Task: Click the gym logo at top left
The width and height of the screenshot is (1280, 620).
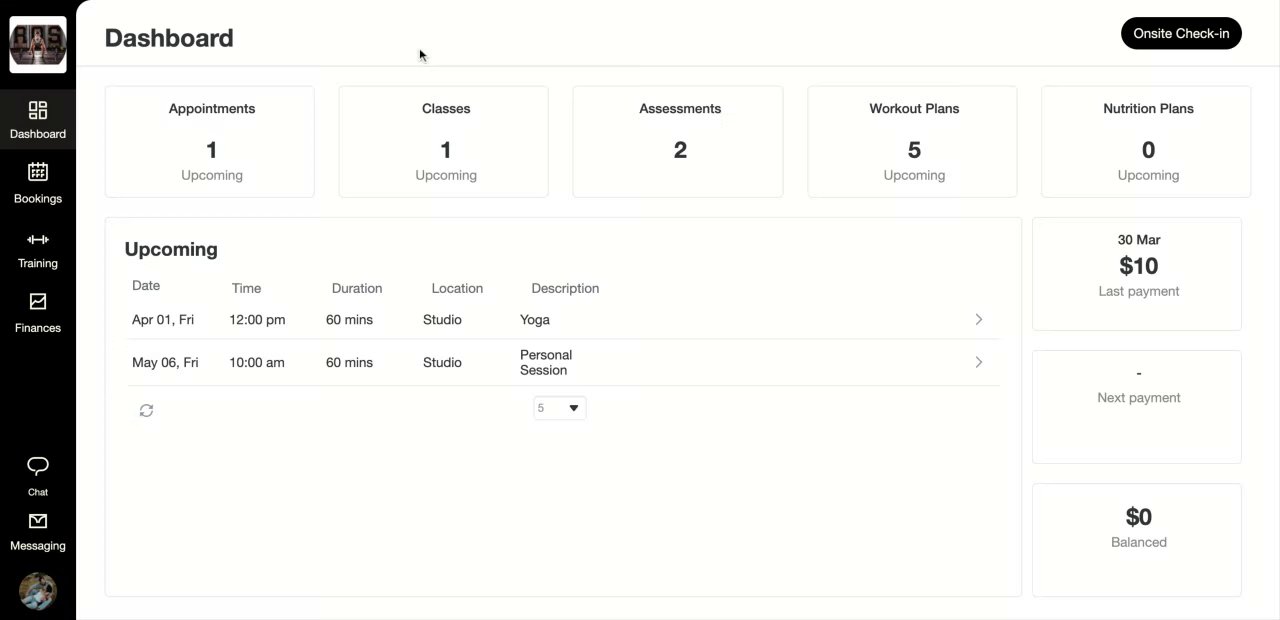Action: 38,44
